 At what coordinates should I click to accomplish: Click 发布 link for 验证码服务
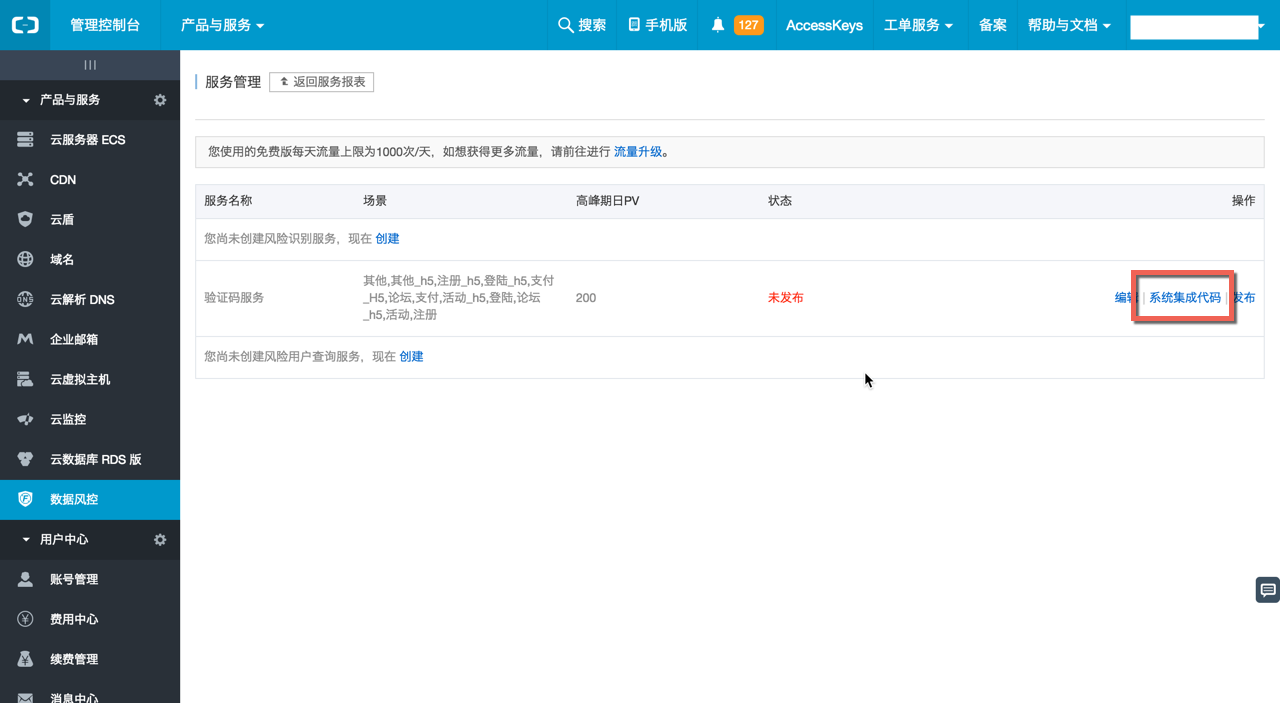pyautogui.click(x=1243, y=298)
